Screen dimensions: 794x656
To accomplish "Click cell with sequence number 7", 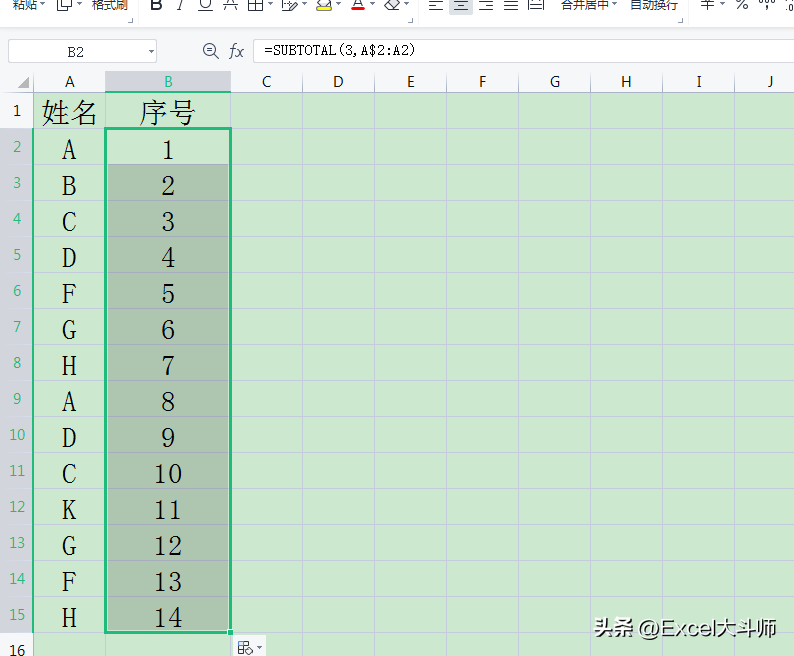I will click(x=168, y=363).
